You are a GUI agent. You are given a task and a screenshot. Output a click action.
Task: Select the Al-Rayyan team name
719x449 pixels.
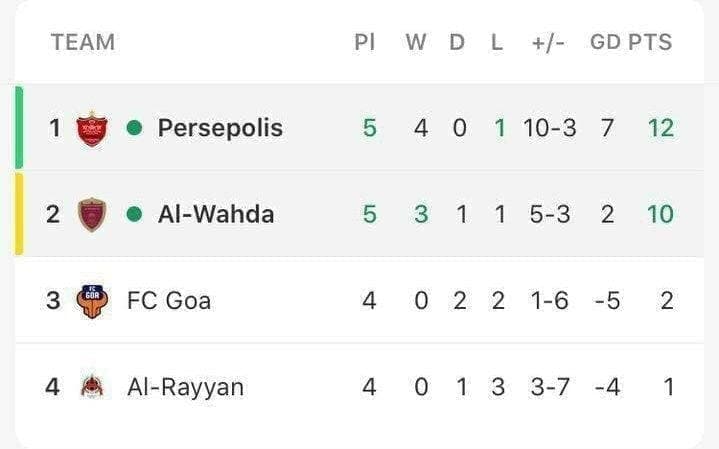(x=185, y=387)
